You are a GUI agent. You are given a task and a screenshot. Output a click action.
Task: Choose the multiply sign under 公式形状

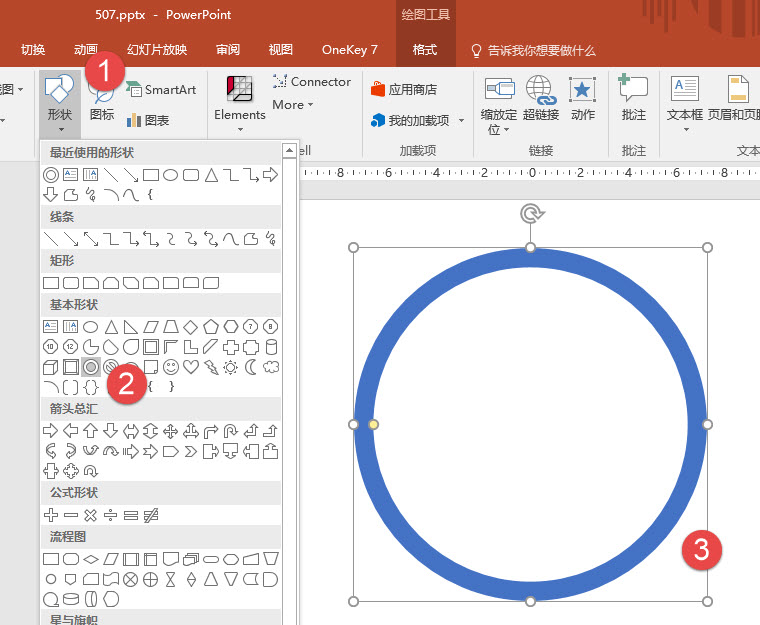coord(91,515)
